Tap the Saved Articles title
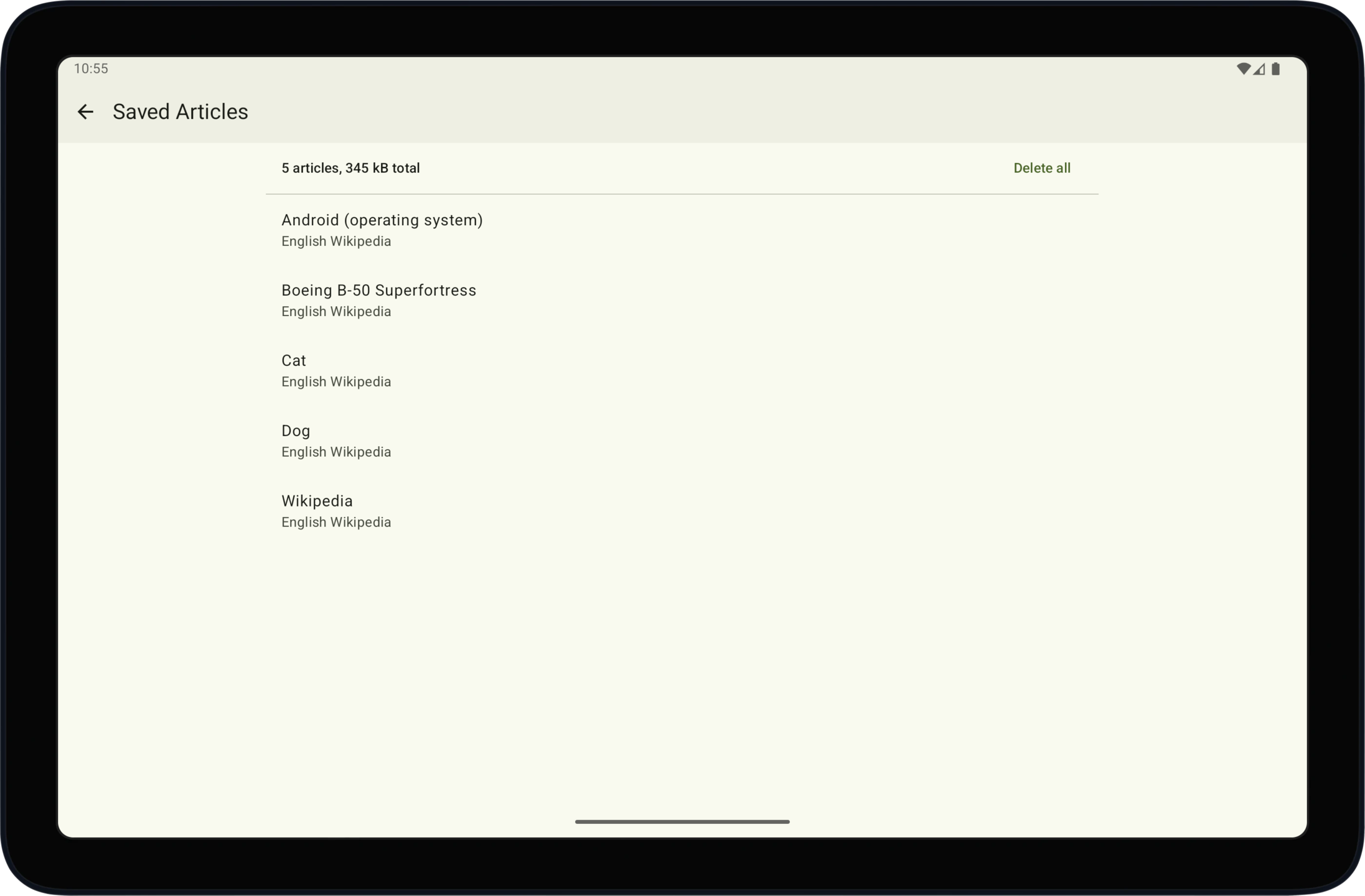Screen dimensions: 1365x896 pos(180,112)
